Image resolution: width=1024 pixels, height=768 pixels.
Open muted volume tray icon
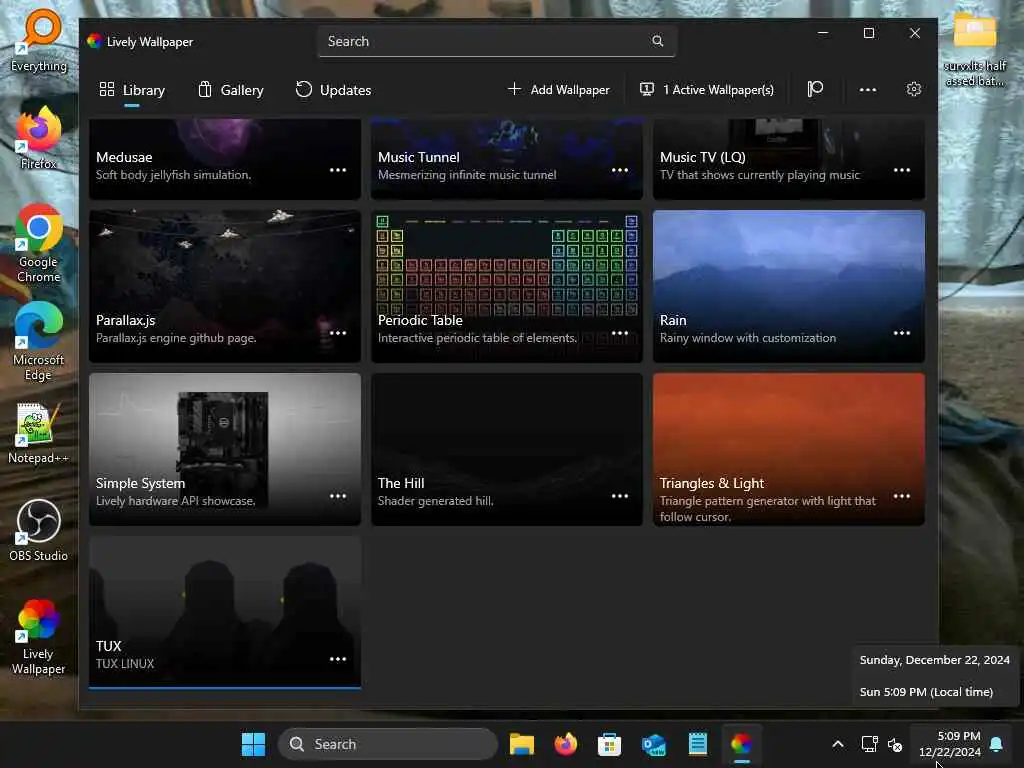click(x=895, y=744)
